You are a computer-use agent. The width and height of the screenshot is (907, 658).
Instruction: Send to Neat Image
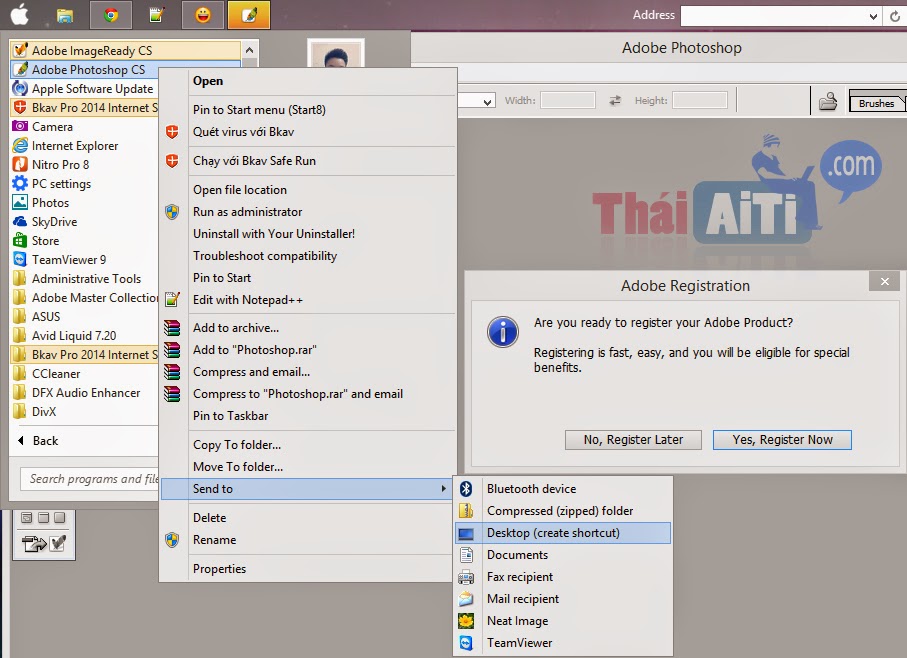(563, 620)
